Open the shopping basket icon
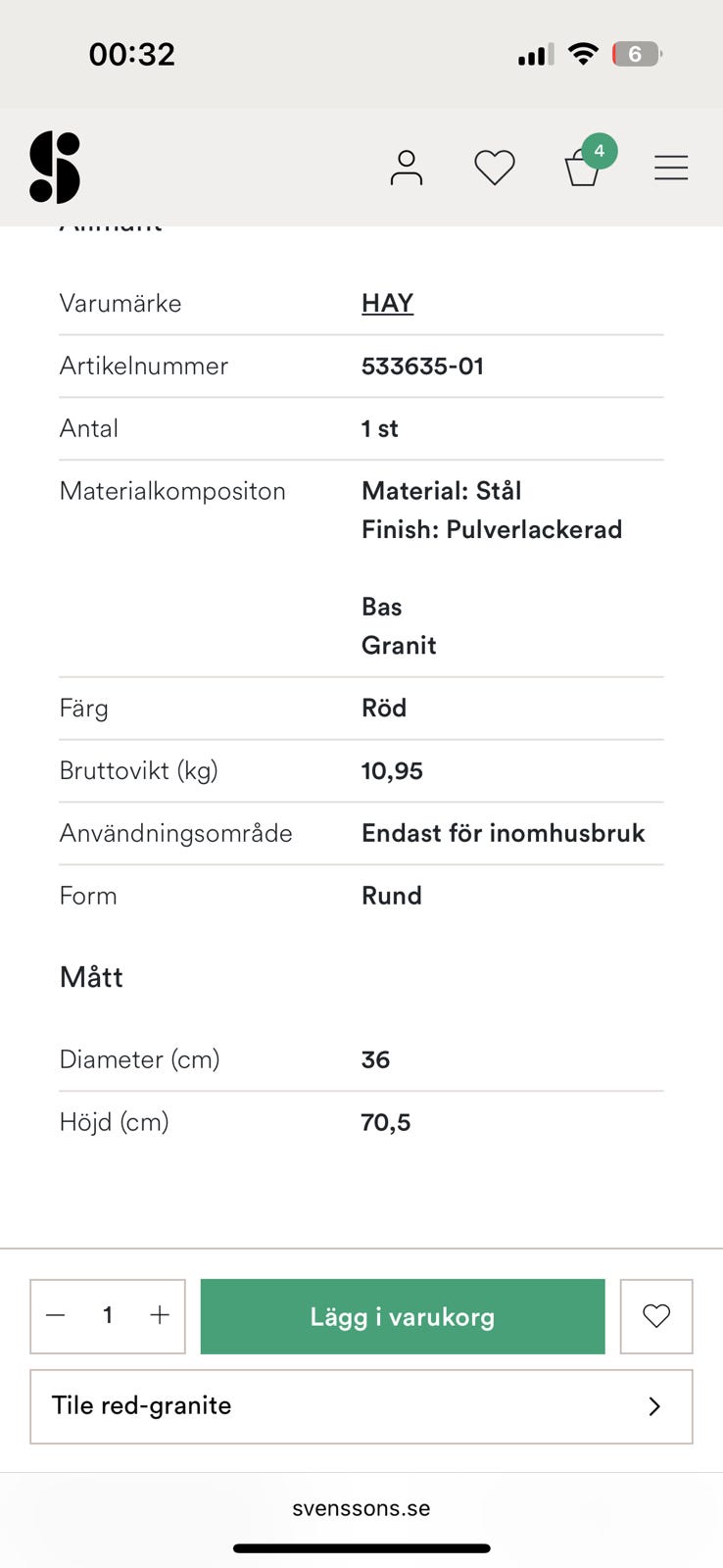The height and width of the screenshot is (1568, 723). click(582, 168)
